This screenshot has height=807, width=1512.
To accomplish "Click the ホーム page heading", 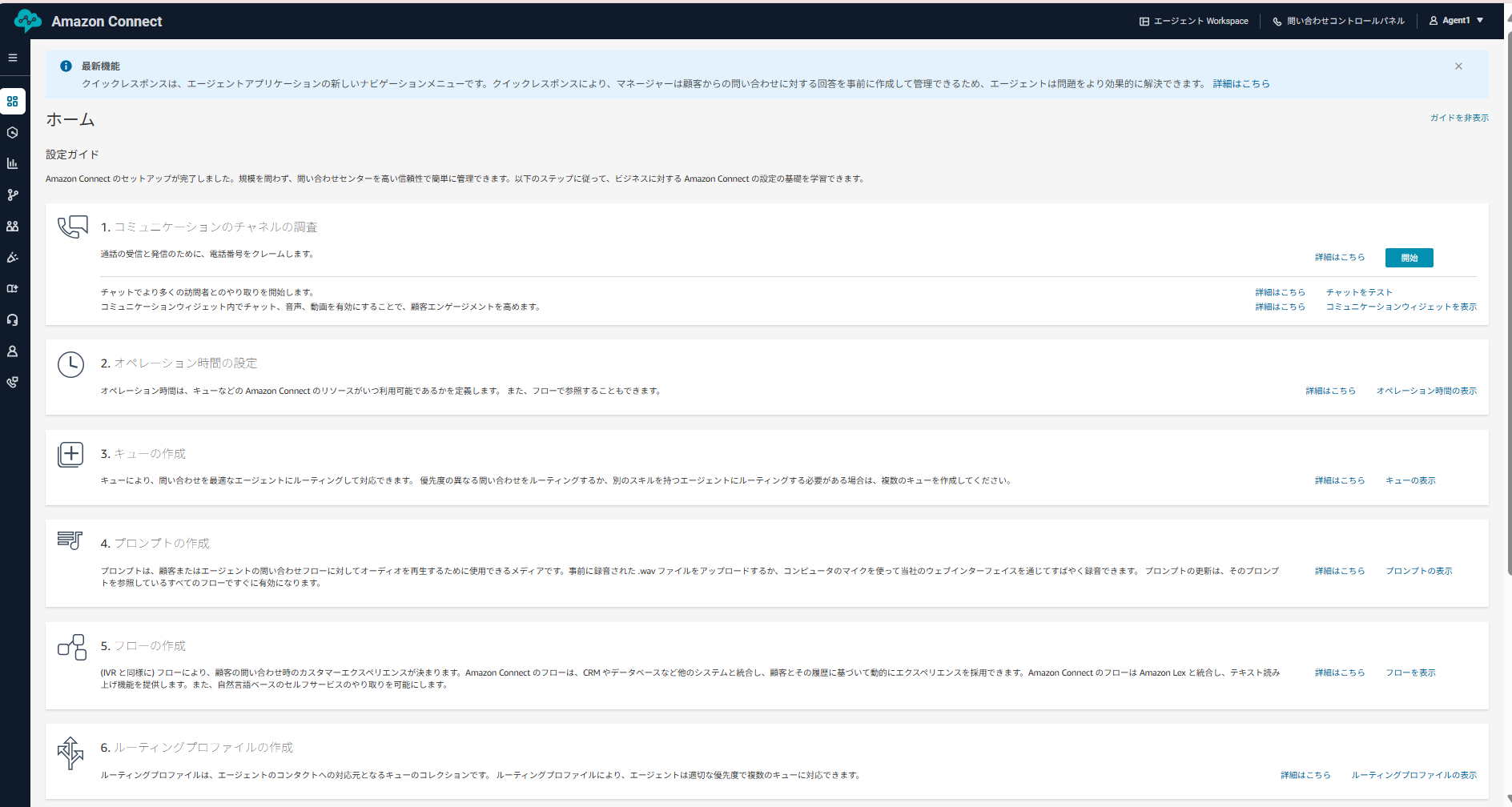I will point(70,120).
